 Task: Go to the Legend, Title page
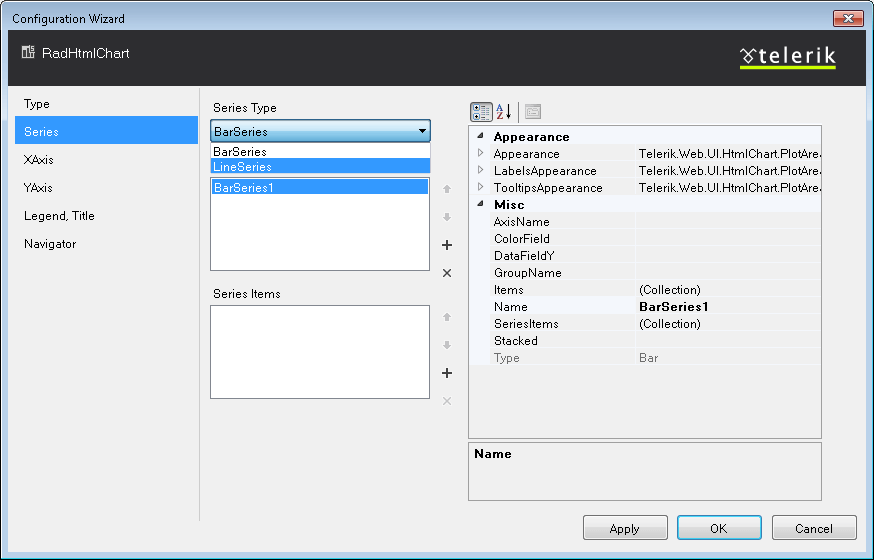59,215
